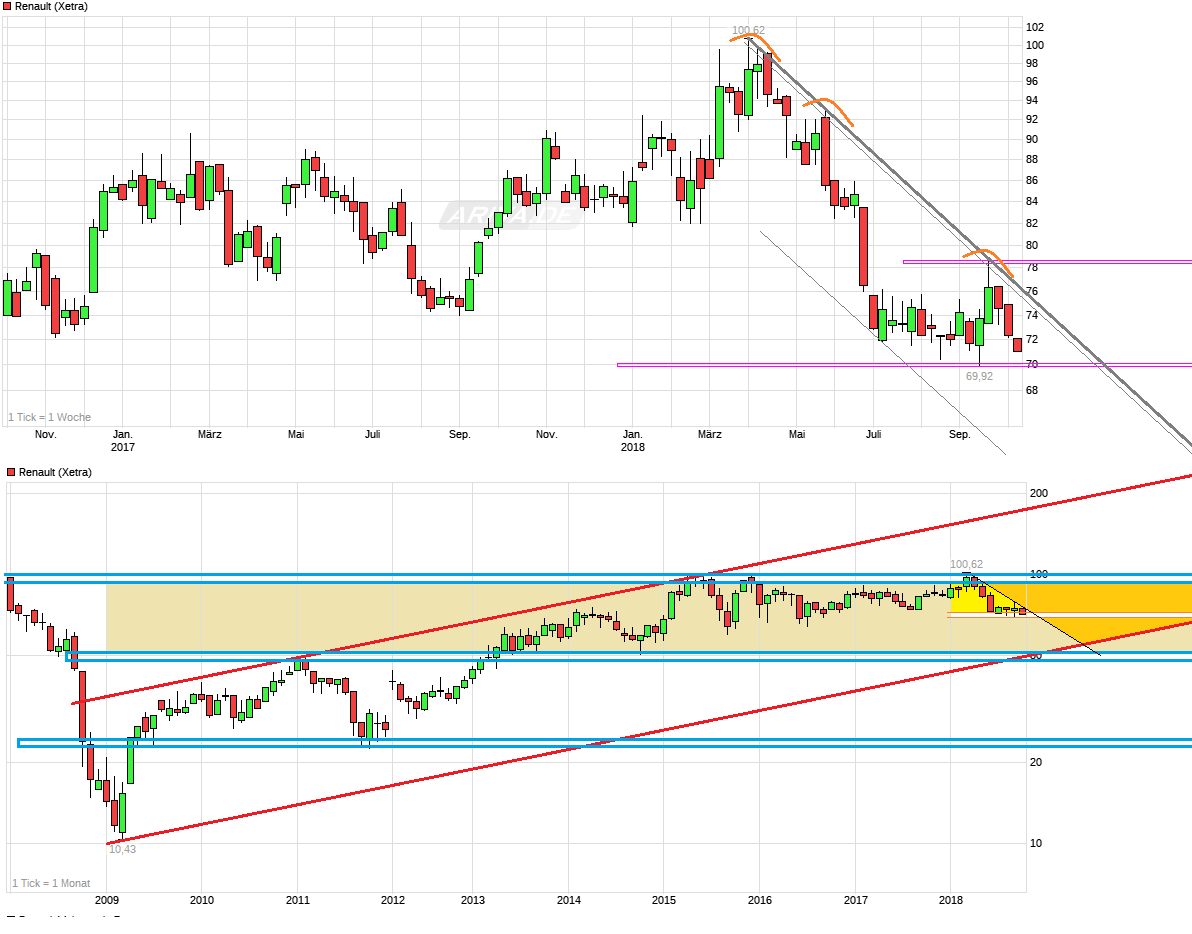Click the 2009 label on the monthly axis

tap(109, 900)
